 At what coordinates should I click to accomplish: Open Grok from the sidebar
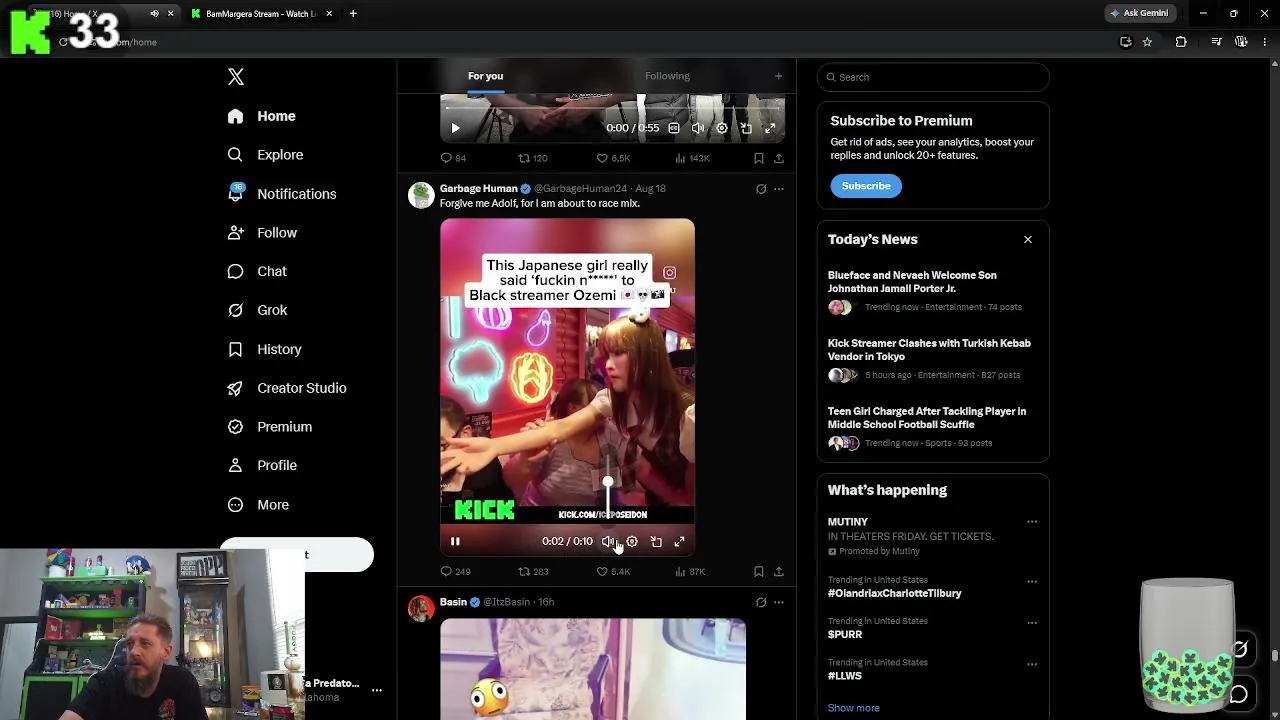pyautogui.click(x=257, y=310)
